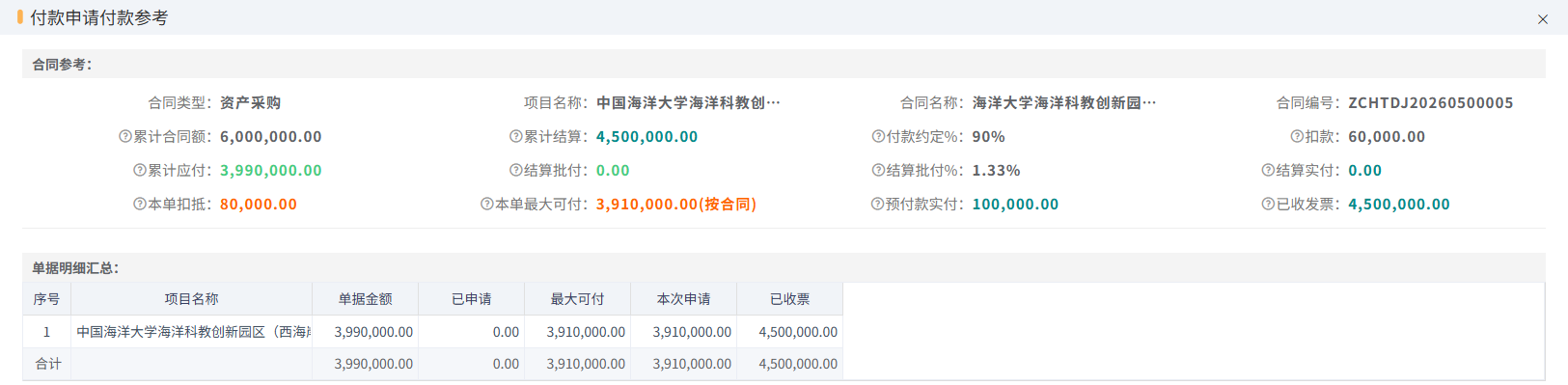1568x385 pixels.
Task: Click 扣款 value 60,000.00
Action: pyautogui.click(x=1387, y=137)
